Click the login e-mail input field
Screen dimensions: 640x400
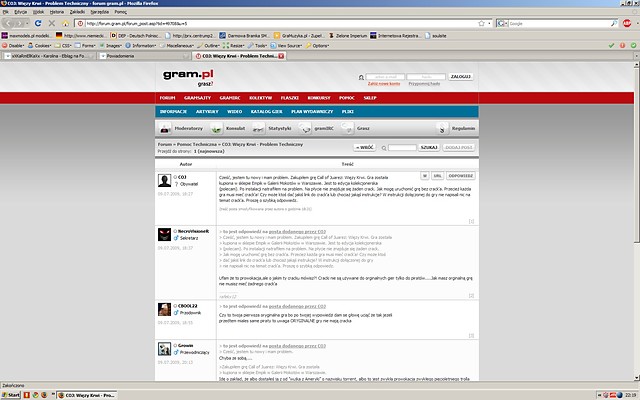385,77
